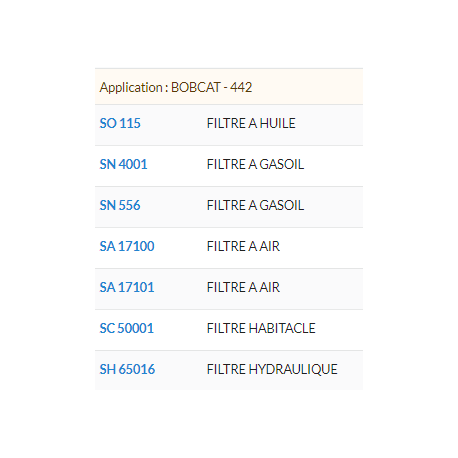Select FILTRE A GASOIL text beside SN 4001
Viewport: 458px width, 458px height.
pos(255,164)
